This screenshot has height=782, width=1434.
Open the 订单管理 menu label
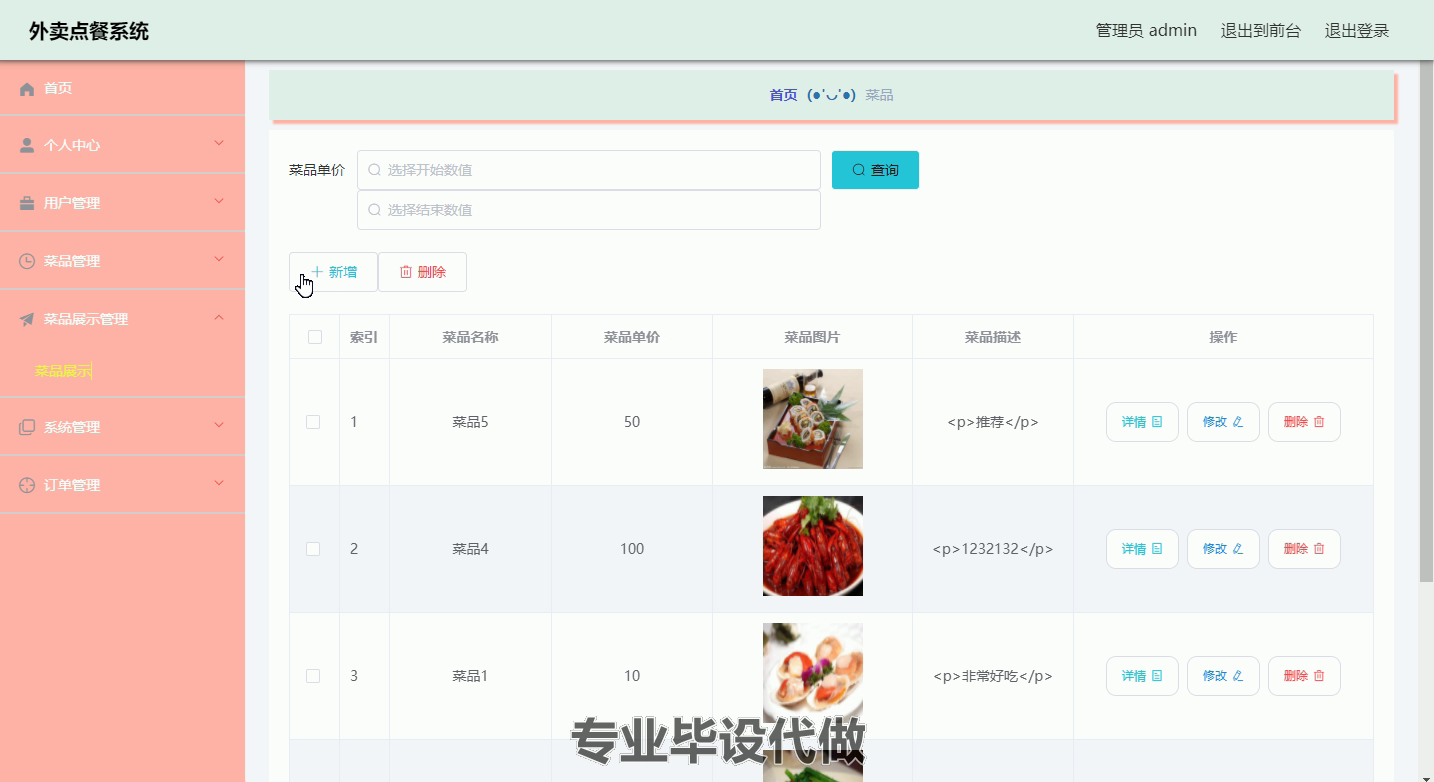coord(72,485)
